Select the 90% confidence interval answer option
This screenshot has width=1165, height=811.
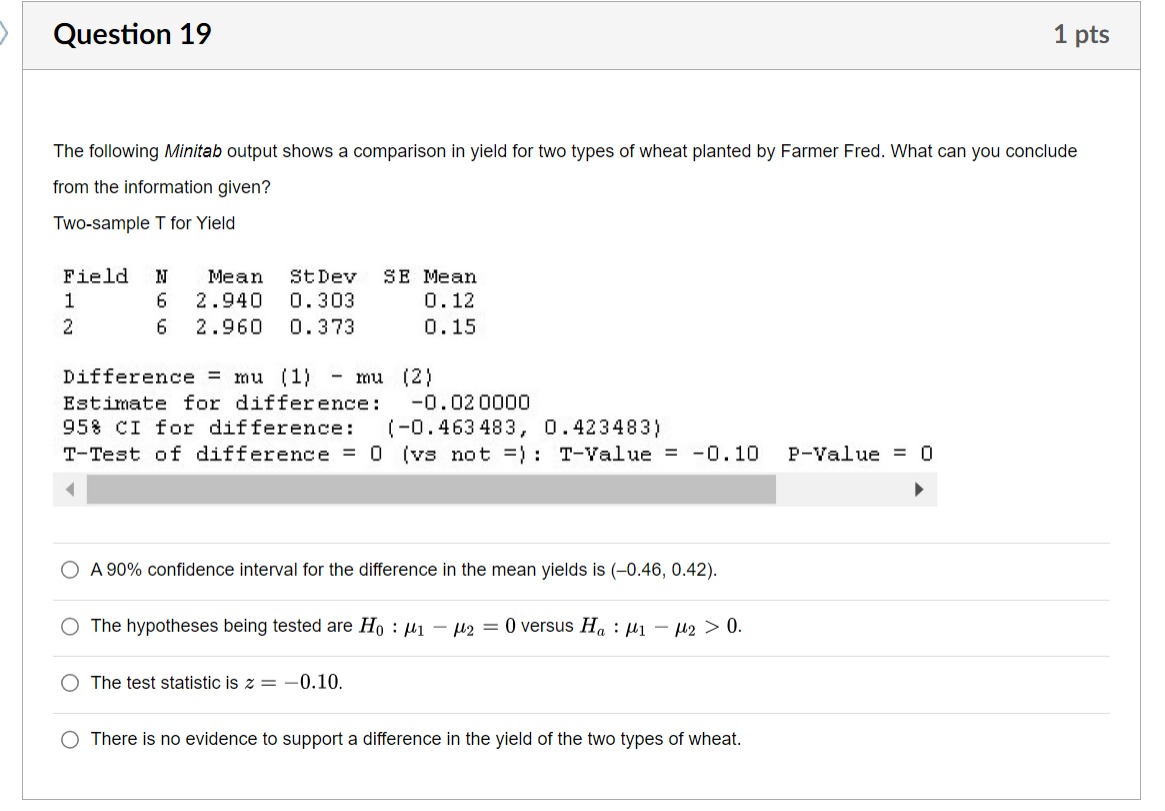[70, 569]
